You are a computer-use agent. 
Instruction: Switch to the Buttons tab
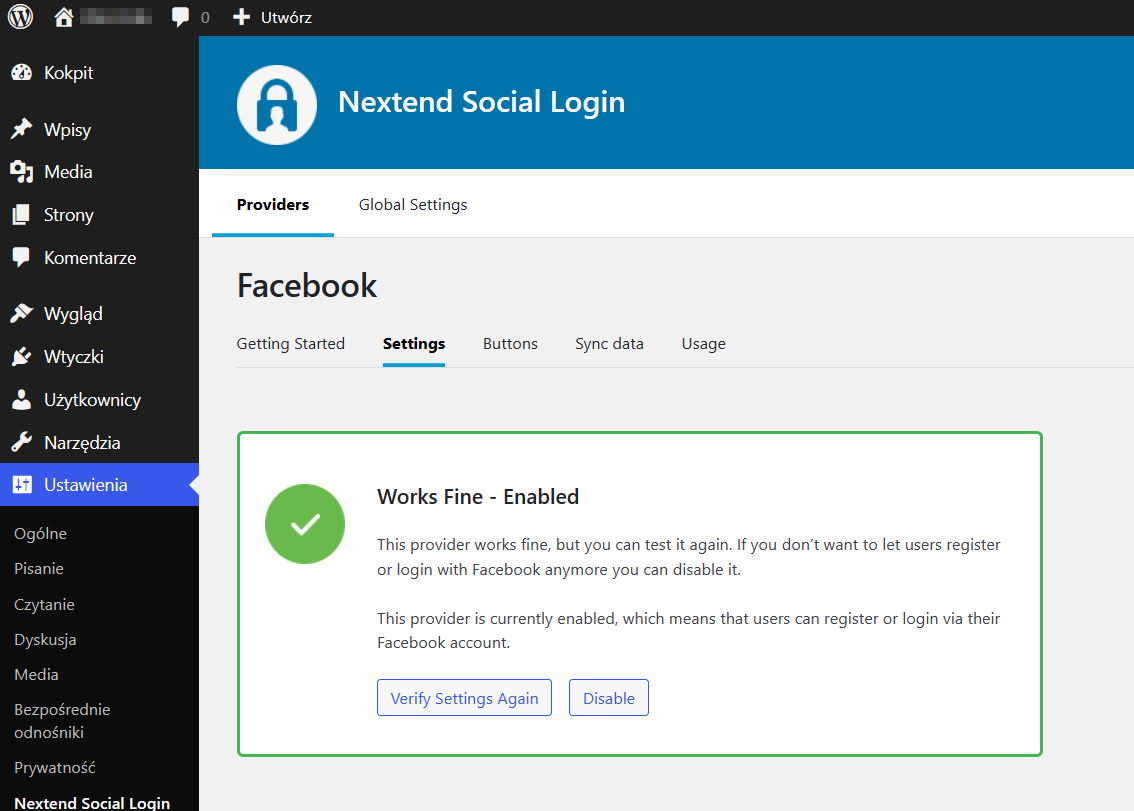510,344
